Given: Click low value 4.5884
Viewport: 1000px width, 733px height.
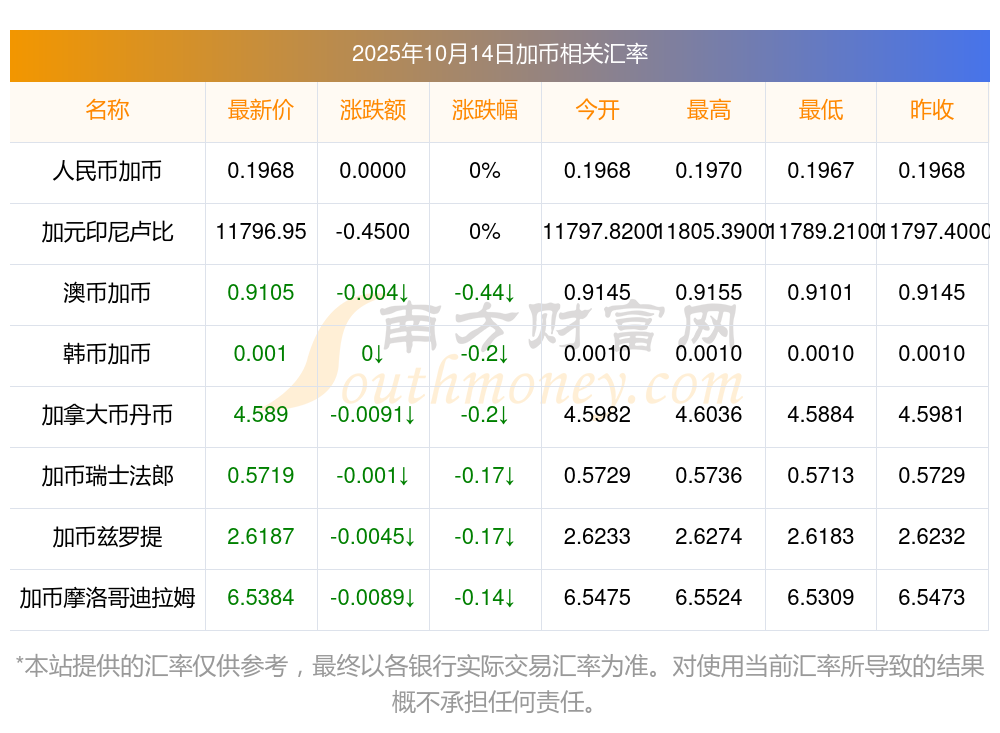Looking at the screenshot, I should [820, 415].
